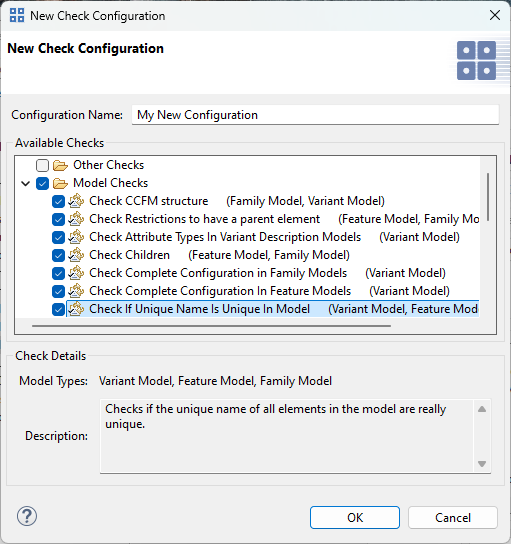Open the help question mark icon
This screenshot has width=511, height=544.
[27, 516]
